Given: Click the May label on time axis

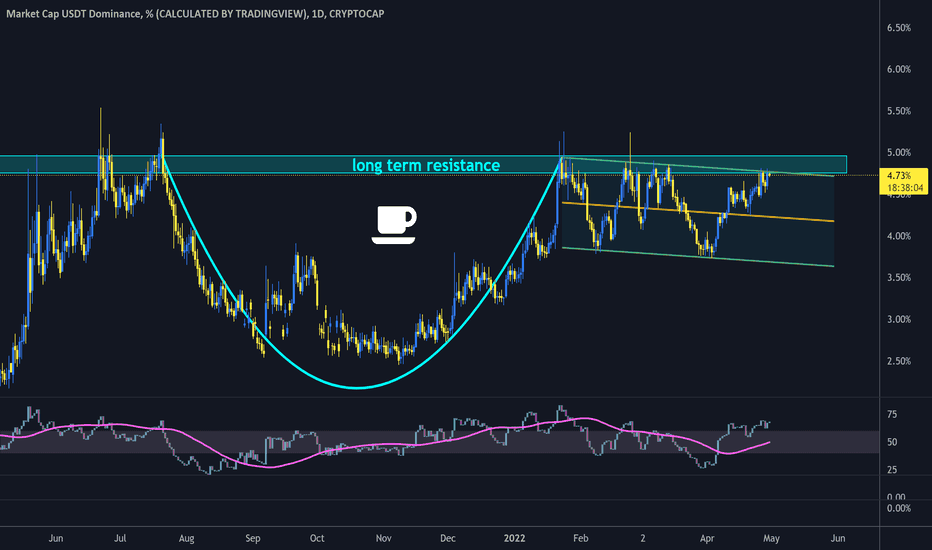Looking at the screenshot, I should (x=771, y=538).
